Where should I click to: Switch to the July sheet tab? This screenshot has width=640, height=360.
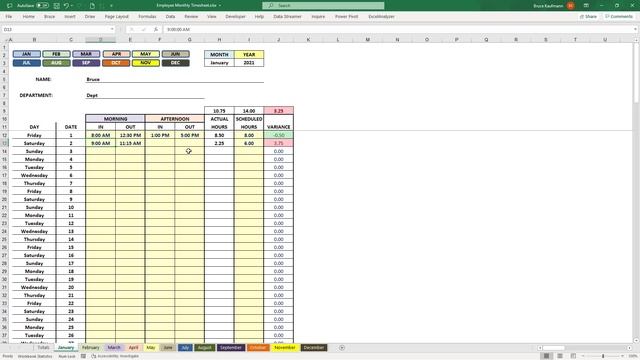tap(185, 348)
